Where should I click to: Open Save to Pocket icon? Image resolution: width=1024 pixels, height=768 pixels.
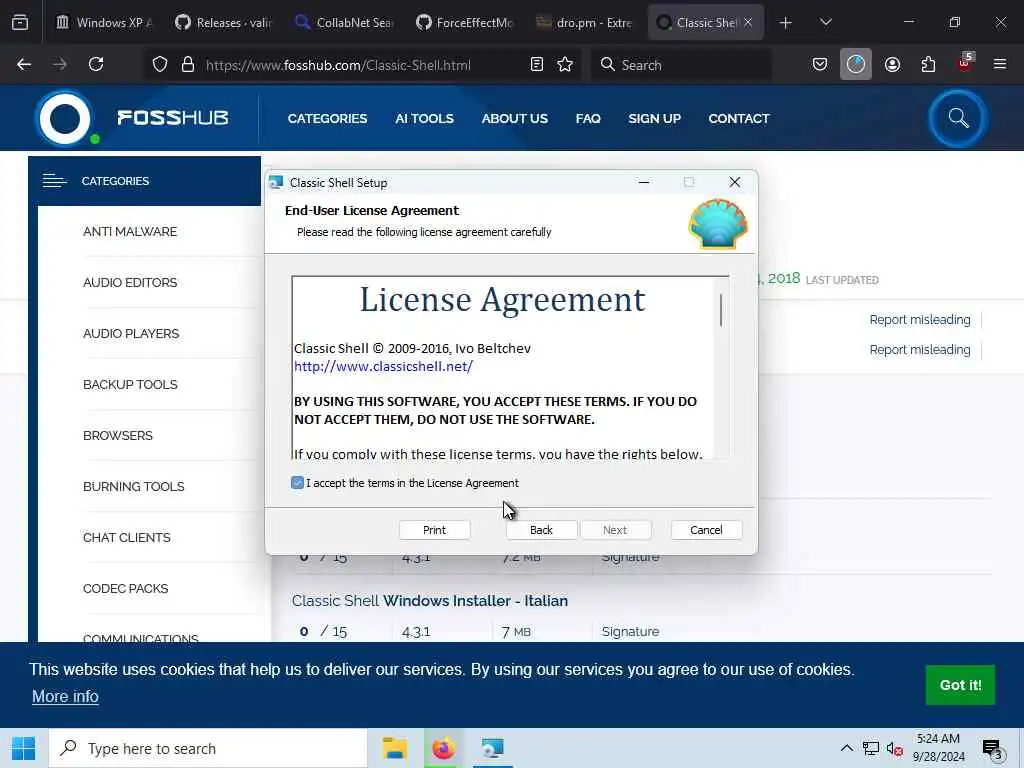820,64
